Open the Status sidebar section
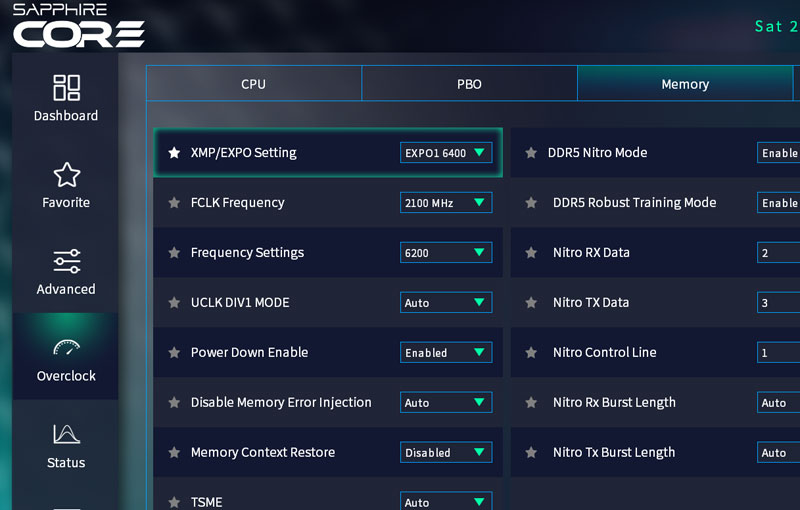The image size is (800, 510). point(66,445)
